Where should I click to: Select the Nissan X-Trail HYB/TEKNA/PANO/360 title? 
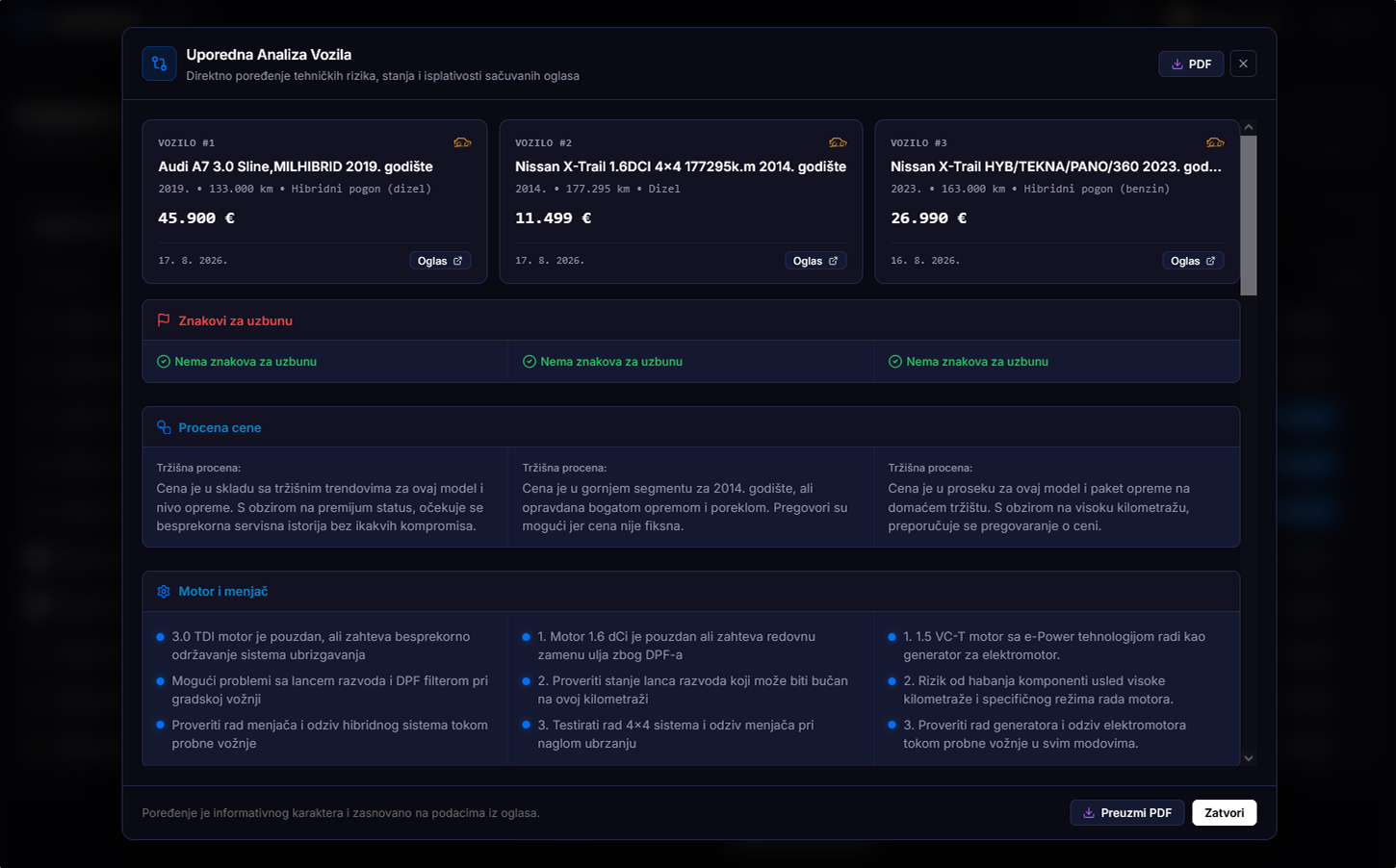(x=1056, y=166)
